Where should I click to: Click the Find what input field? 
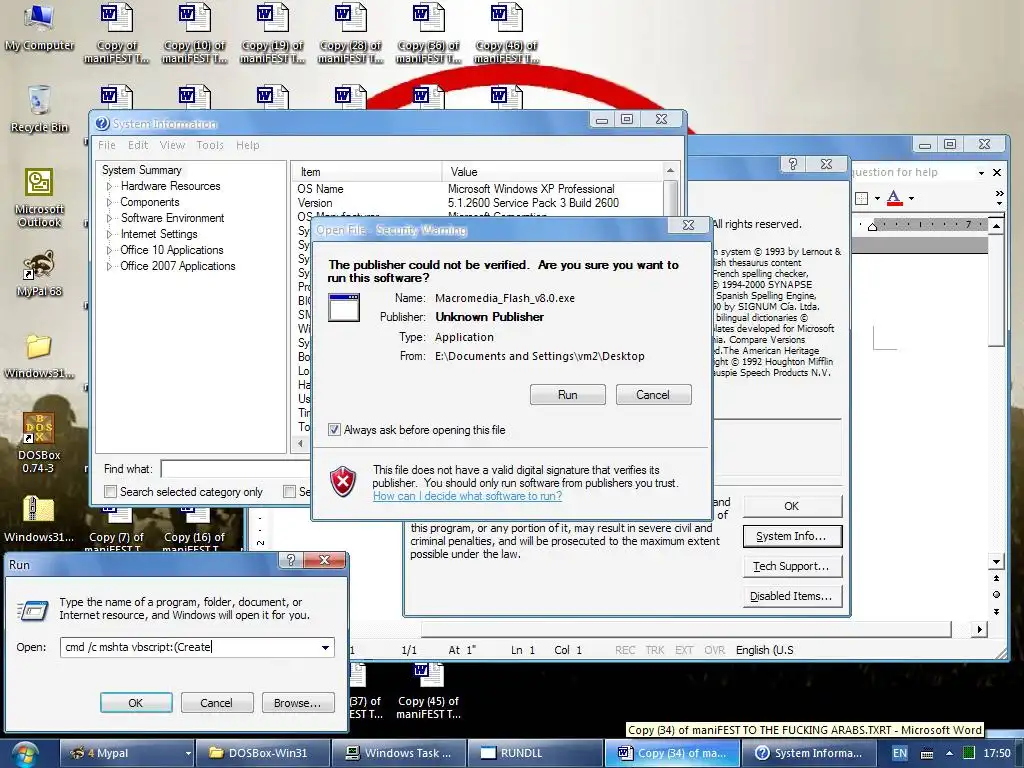click(x=236, y=469)
